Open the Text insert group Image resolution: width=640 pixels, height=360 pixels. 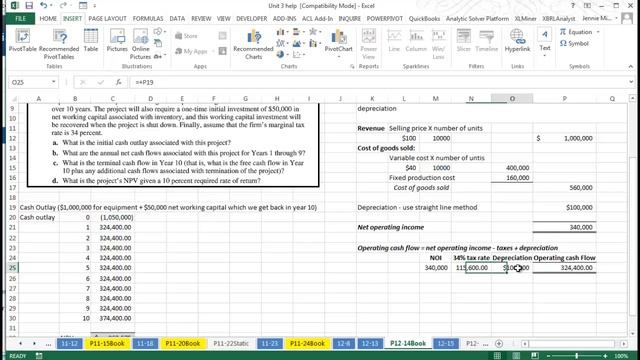tap(545, 42)
